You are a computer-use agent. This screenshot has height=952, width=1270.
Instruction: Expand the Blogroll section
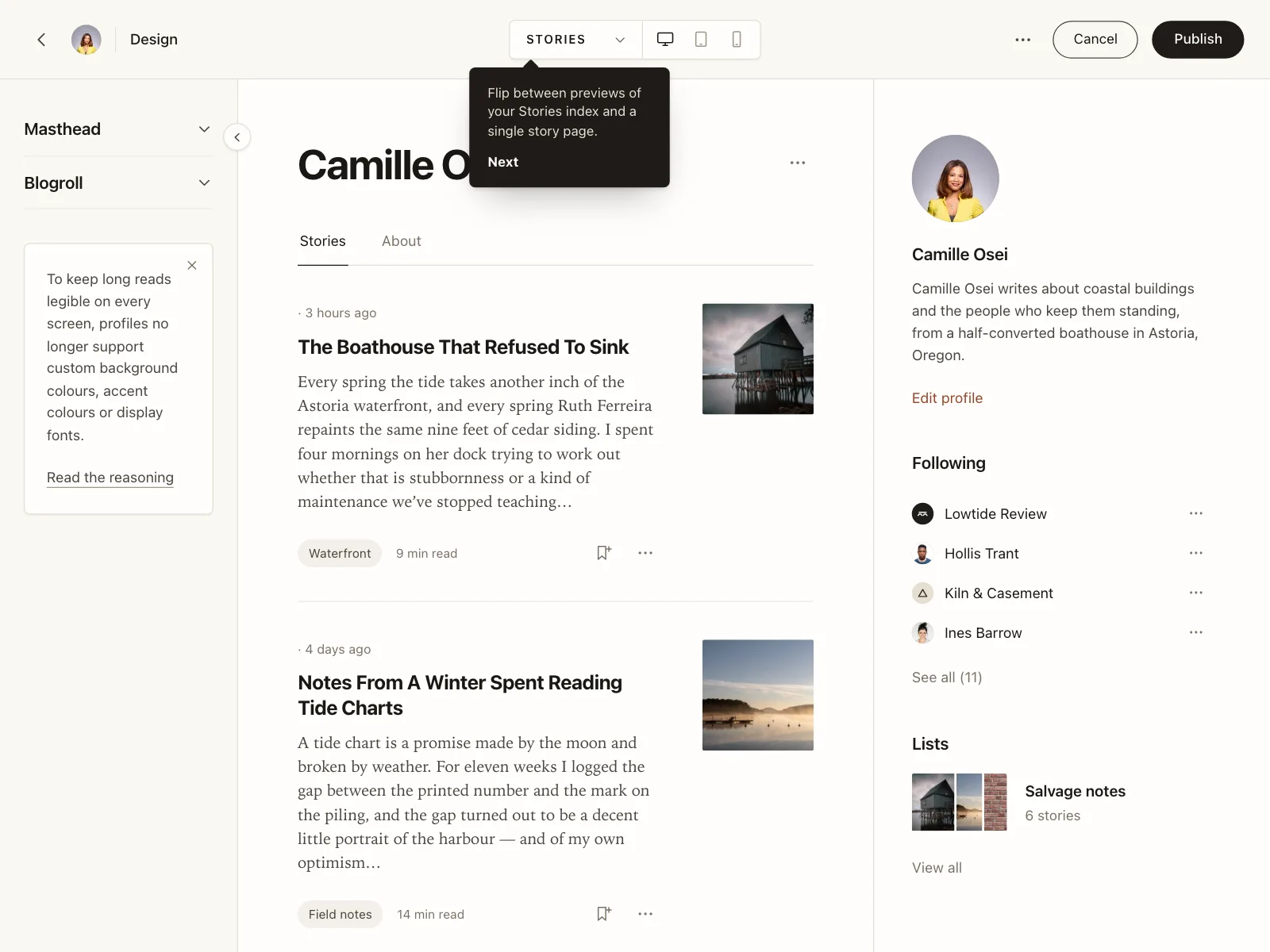tap(118, 183)
